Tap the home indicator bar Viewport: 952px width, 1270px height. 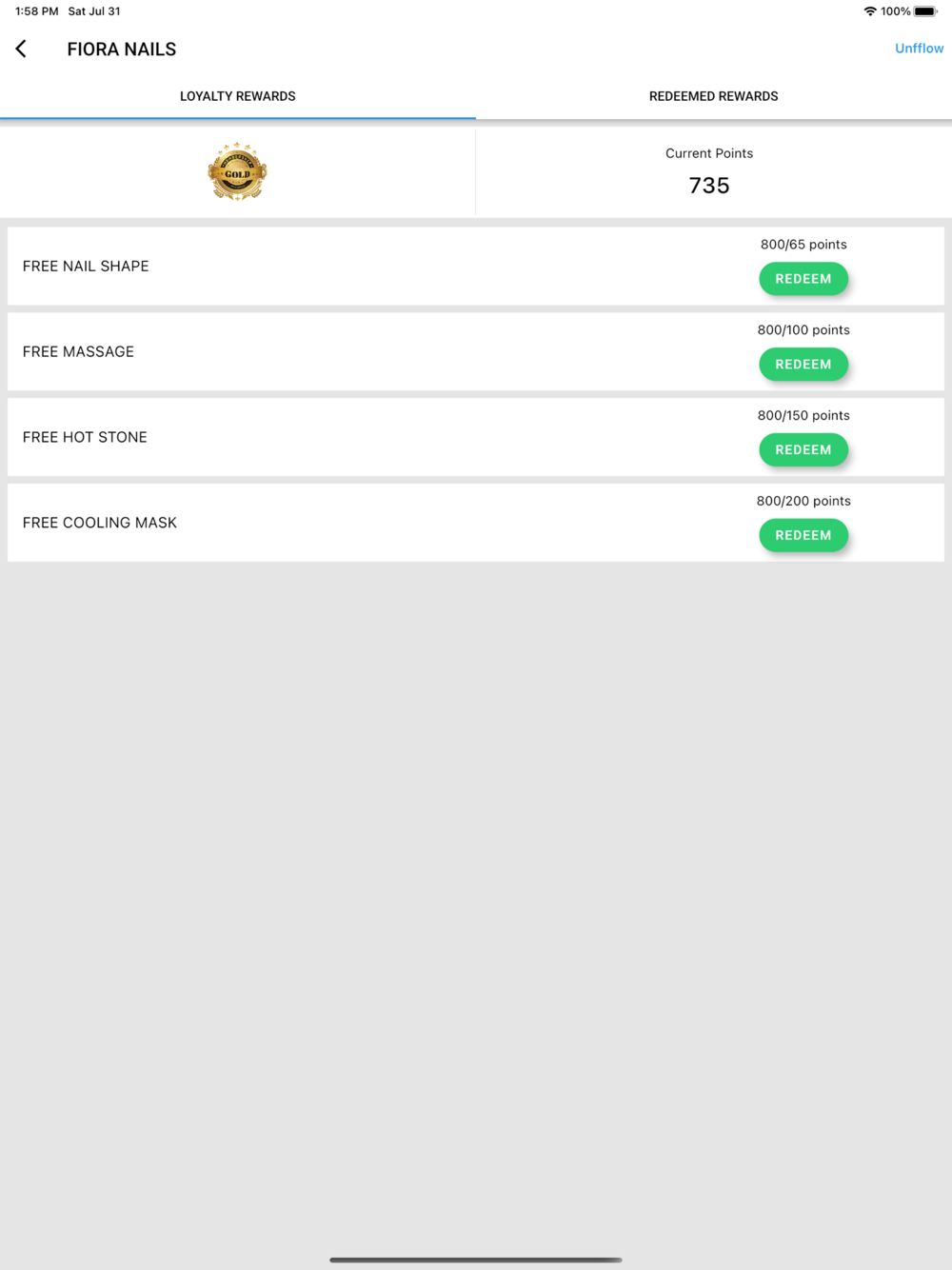point(476,1260)
